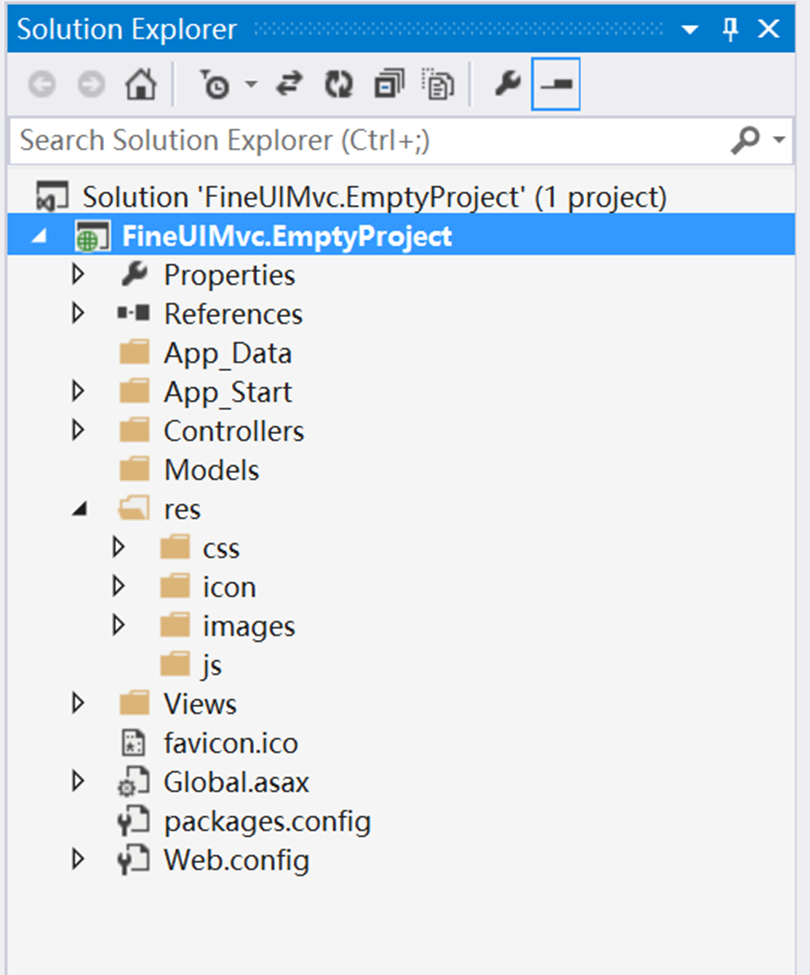Click the Refresh toolbar icon
The image size is (810, 975).
click(x=339, y=84)
